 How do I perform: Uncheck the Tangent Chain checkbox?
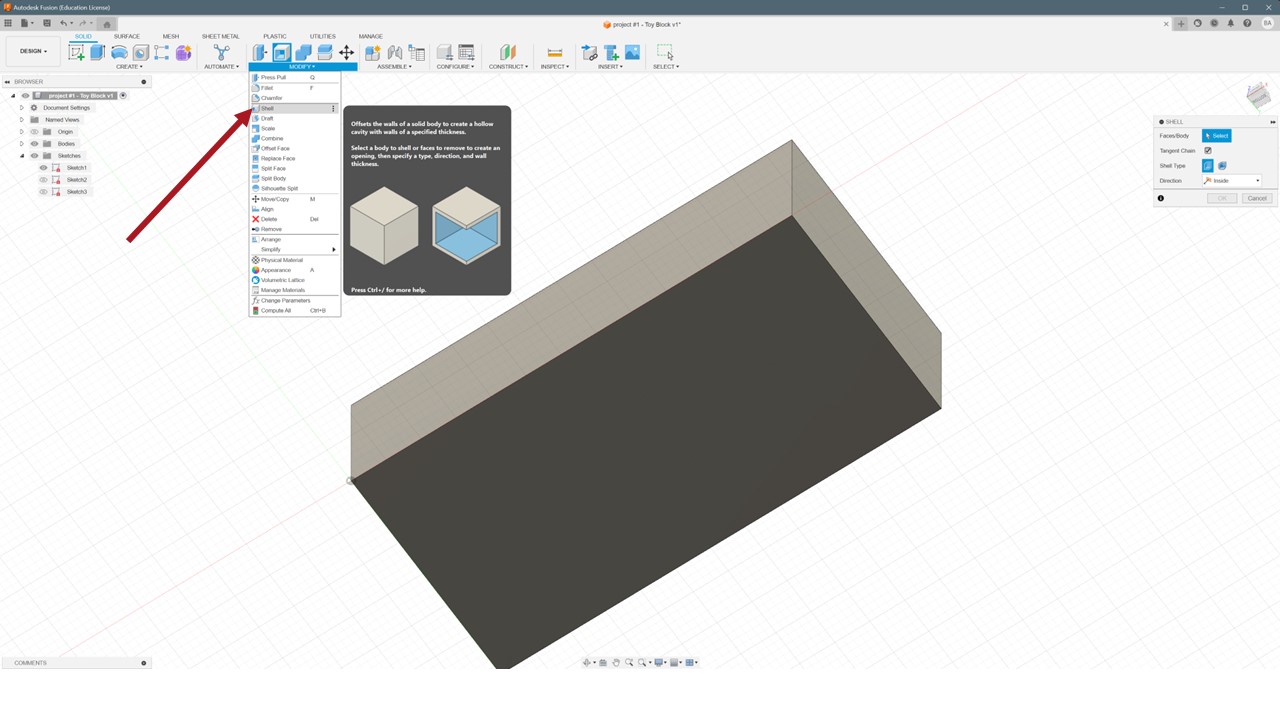click(x=1208, y=151)
